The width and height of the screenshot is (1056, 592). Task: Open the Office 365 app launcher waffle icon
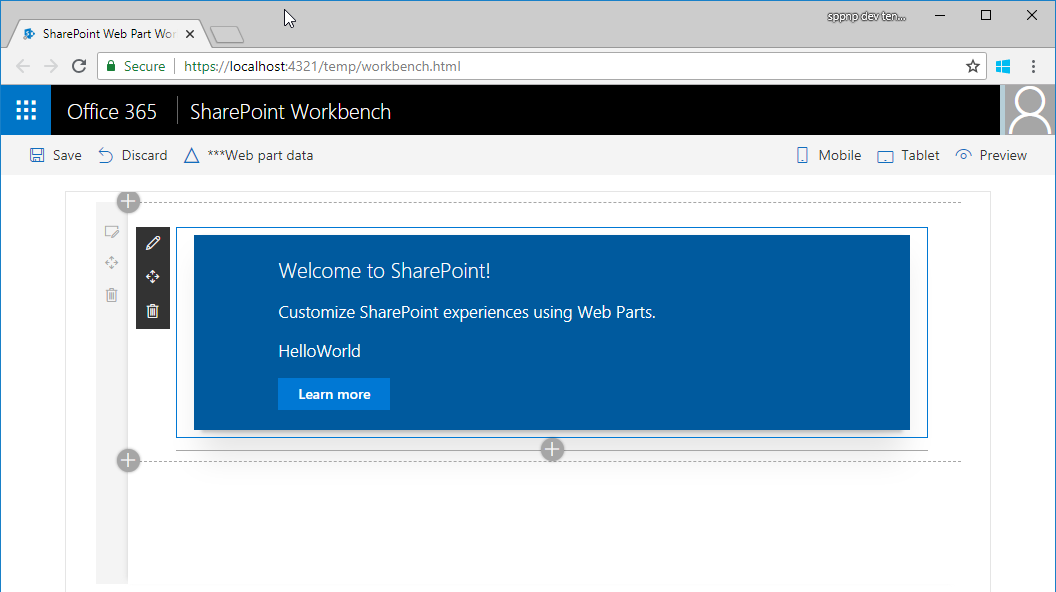click(25, 110)
